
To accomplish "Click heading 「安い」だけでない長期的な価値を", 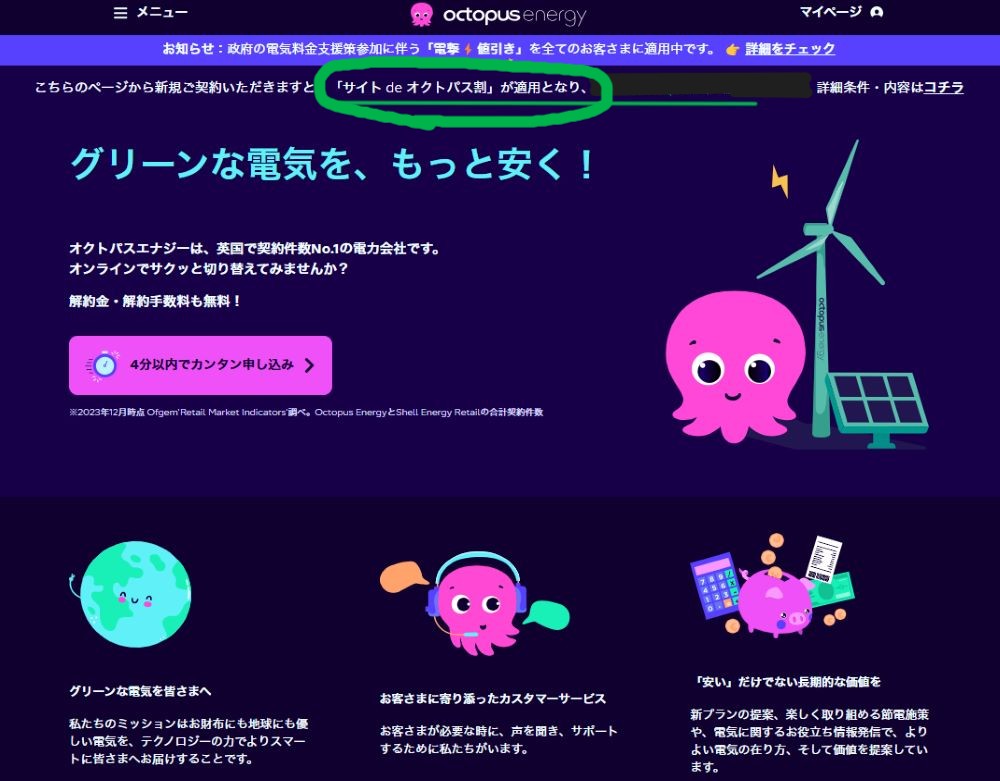I will (x=785, y=682).
